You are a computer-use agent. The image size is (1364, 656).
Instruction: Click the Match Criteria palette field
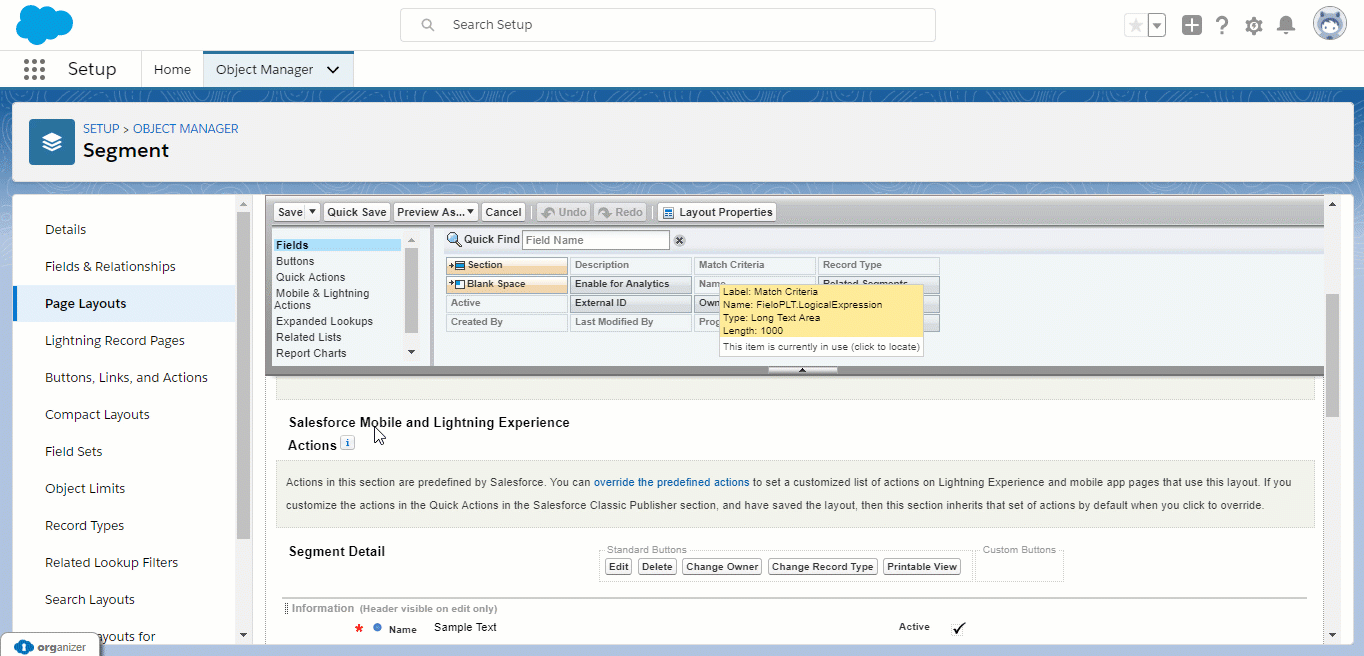(755, 265)
